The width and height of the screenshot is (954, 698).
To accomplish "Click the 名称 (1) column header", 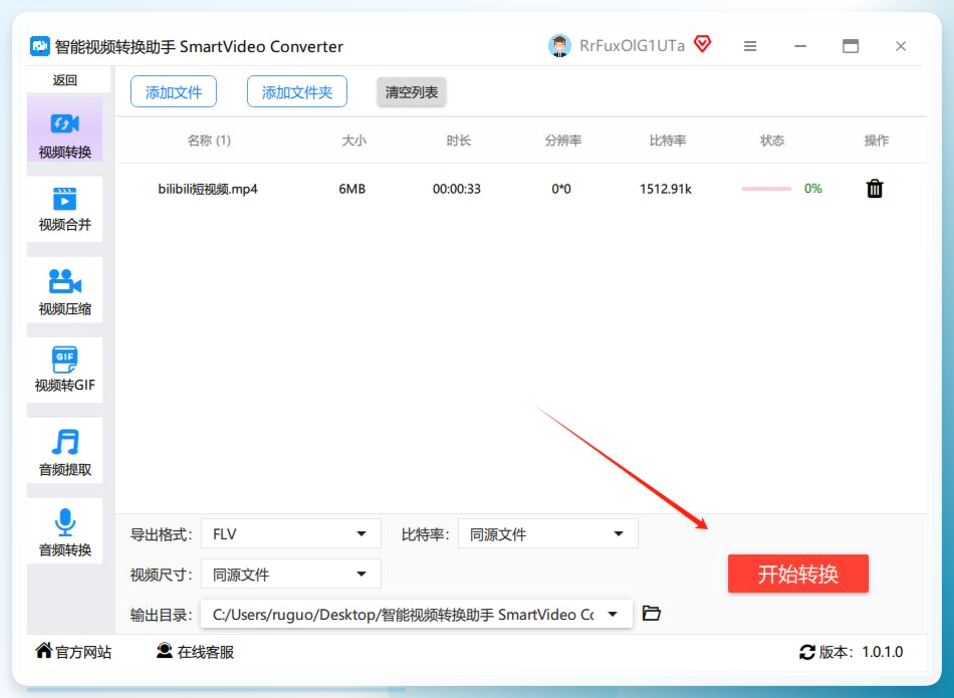I will pos(209,141).
